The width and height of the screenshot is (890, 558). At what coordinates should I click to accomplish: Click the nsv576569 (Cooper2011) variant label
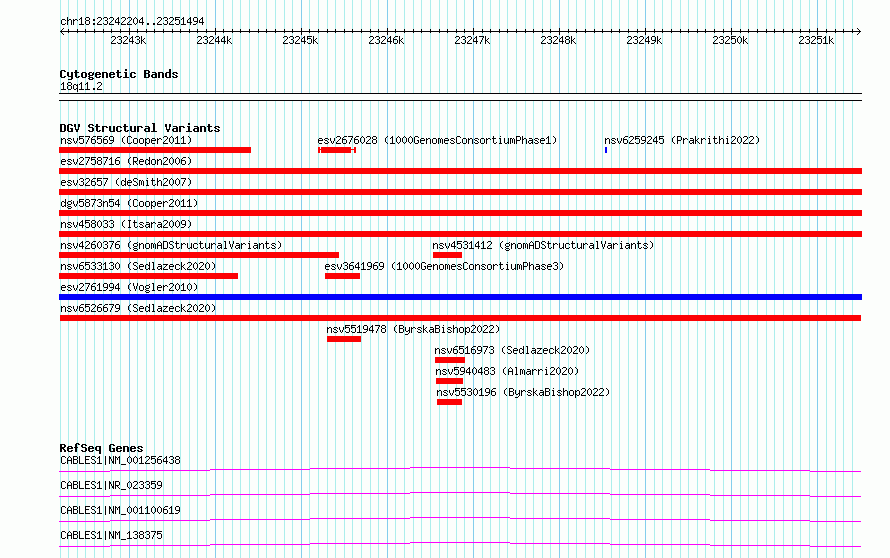tap(126, 140)
